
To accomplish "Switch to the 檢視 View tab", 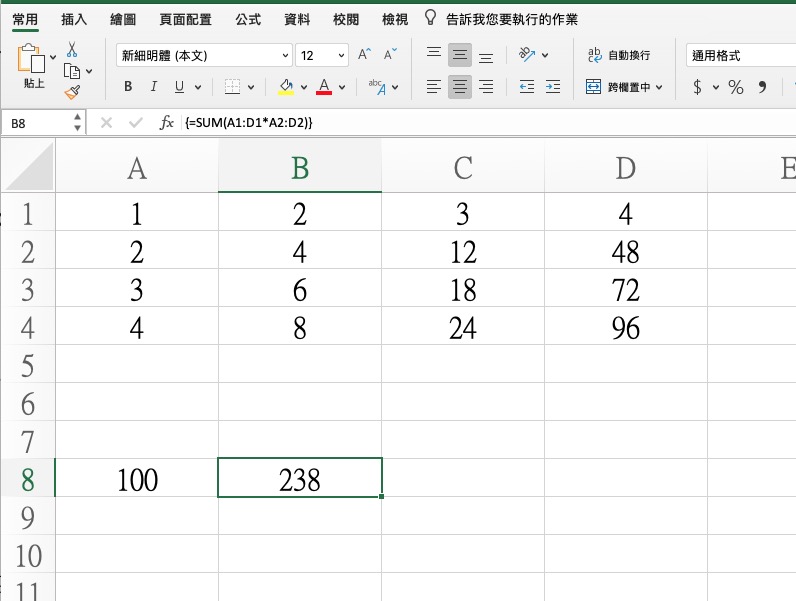I will click(x=395, y=19).
